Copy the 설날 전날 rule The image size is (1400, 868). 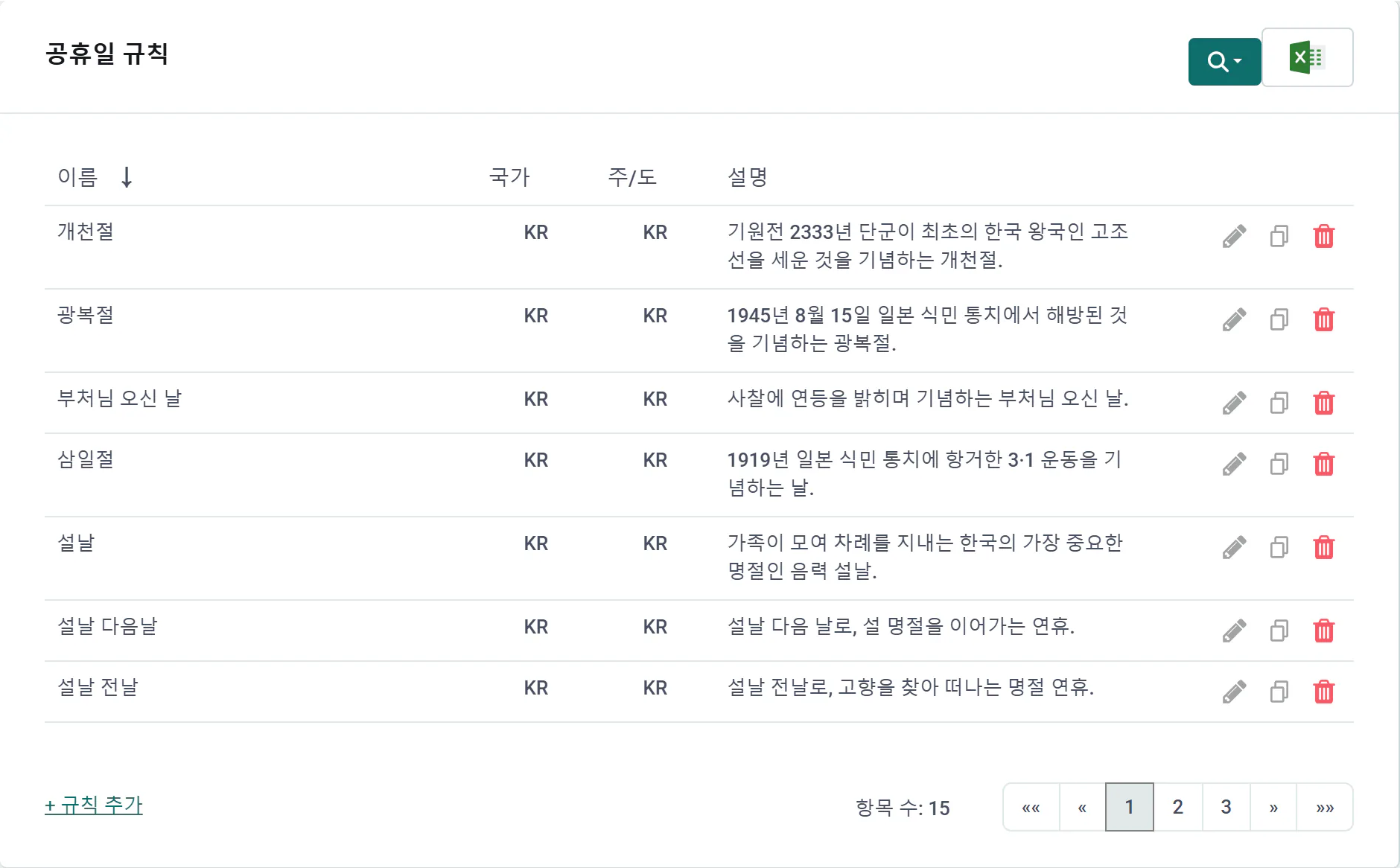pyautogui.click(x=1279, y=692)
